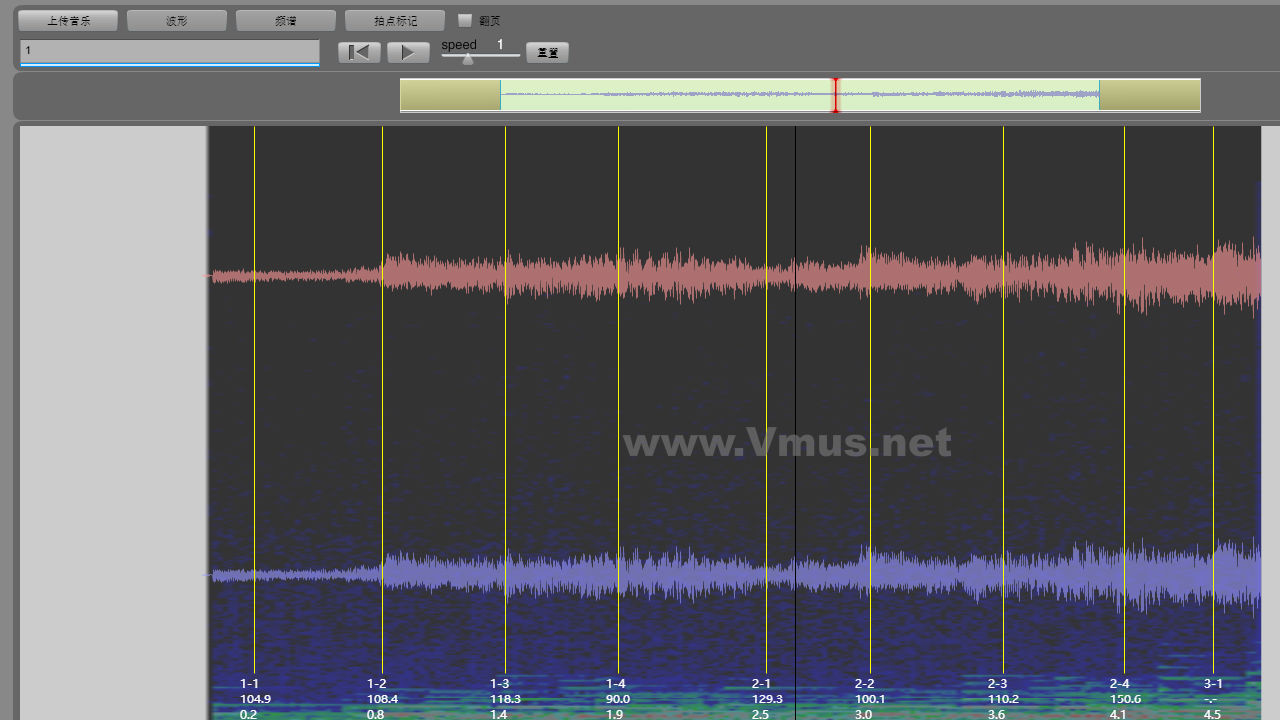Click the right shaded overview region
Image resolution: width=1280 pixels, height=720 pixels.
point(1150,95)
